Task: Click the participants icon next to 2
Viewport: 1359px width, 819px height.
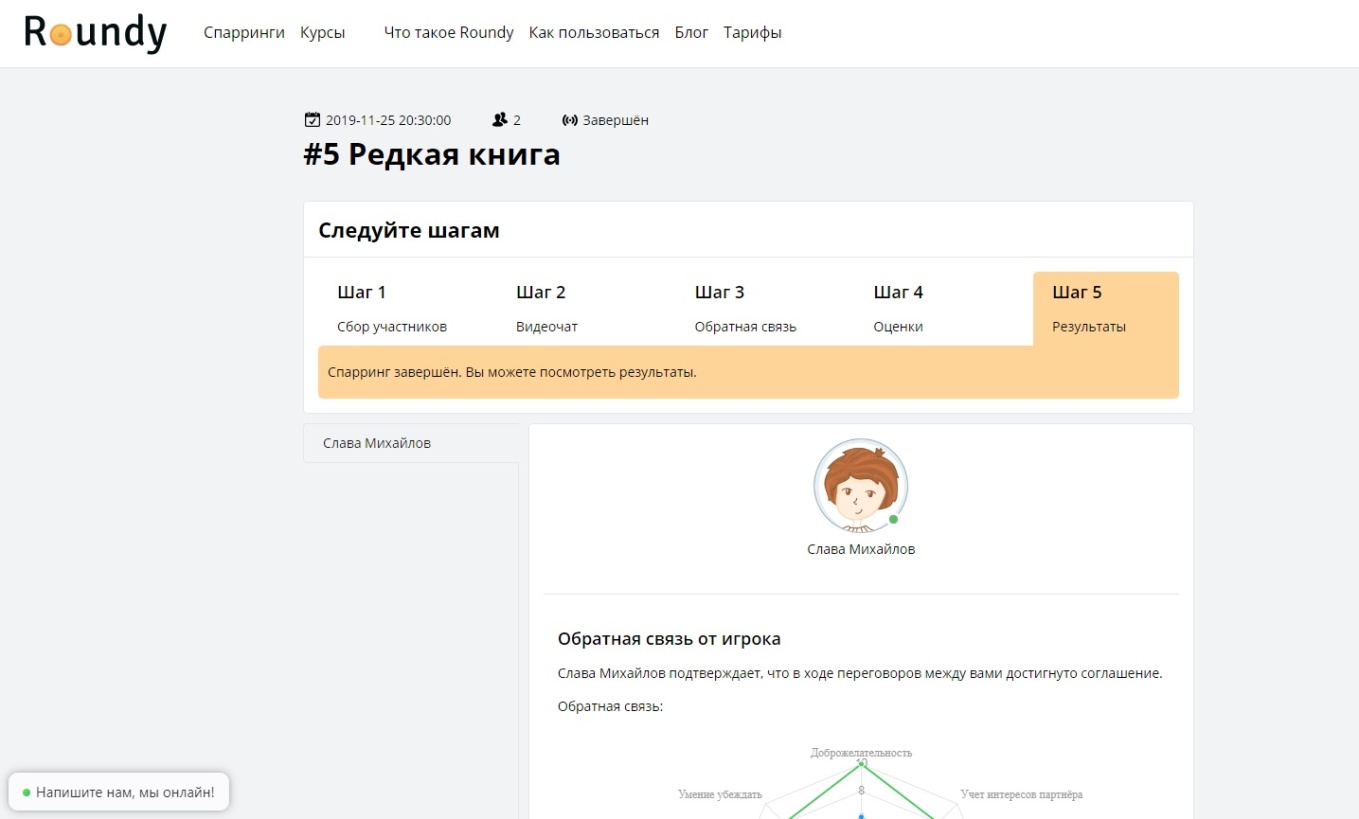Action: pyautogui.click(x=500, y=120)
